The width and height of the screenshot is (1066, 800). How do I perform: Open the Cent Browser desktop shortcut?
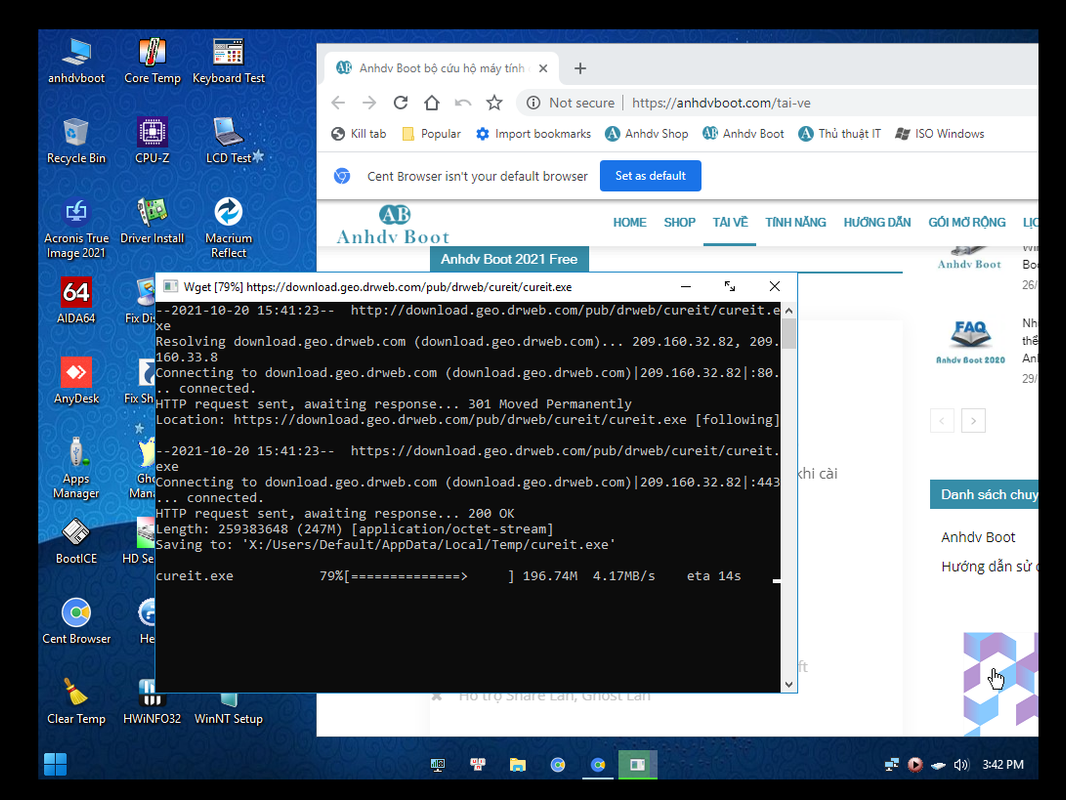point(76,622)
